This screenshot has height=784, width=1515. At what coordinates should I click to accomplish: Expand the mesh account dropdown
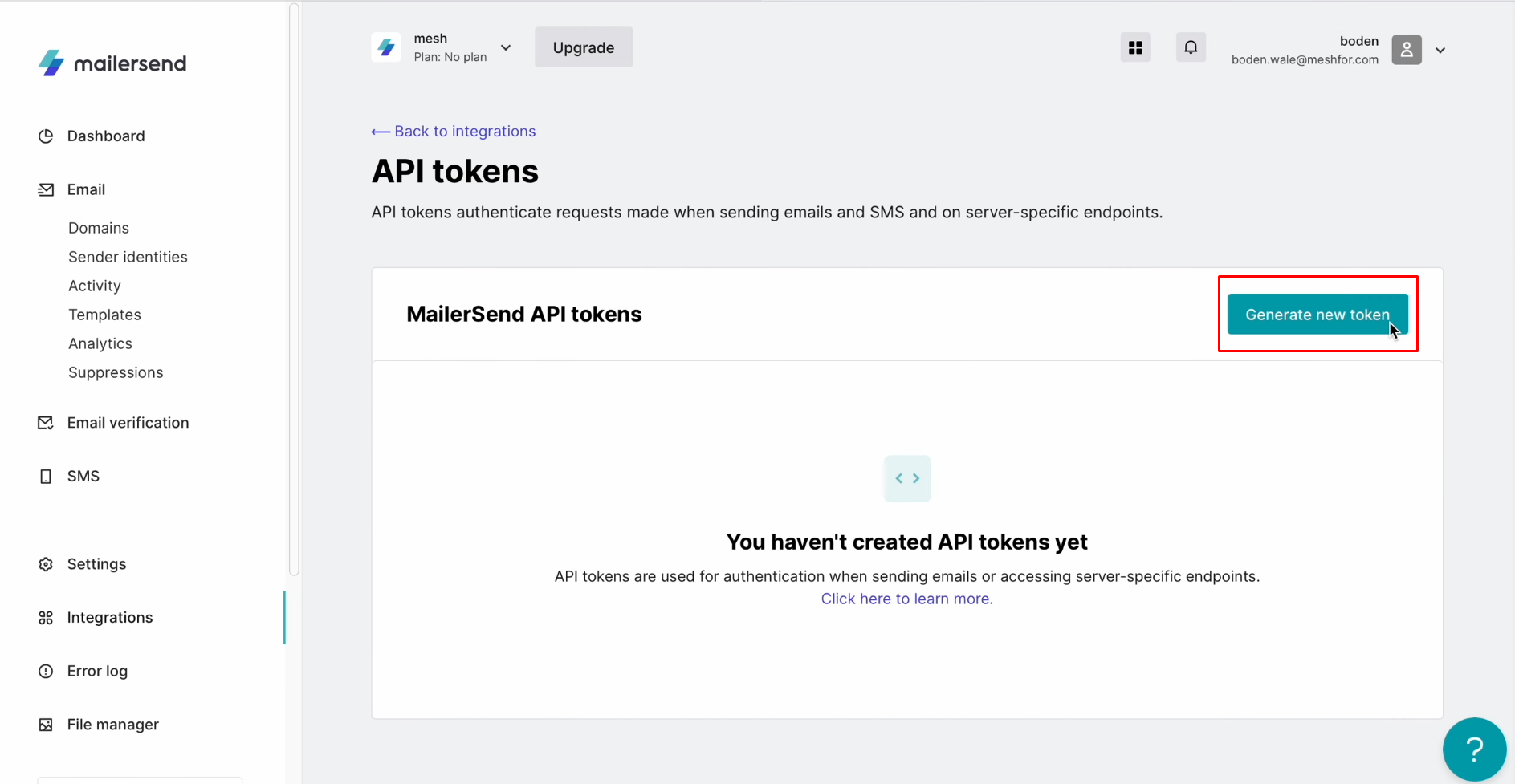[x=506, y=47]
